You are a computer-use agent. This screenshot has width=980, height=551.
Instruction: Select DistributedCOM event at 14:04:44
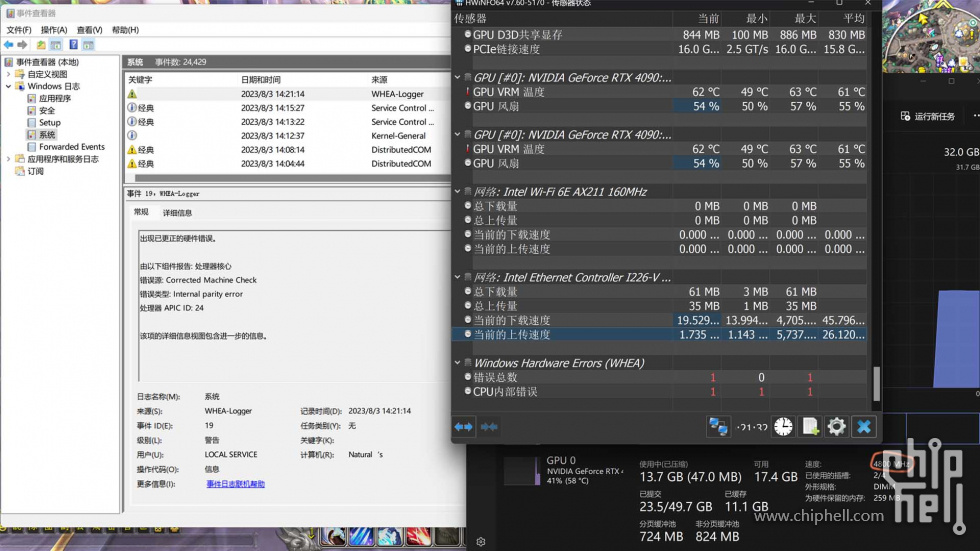(x=288, y=164)
